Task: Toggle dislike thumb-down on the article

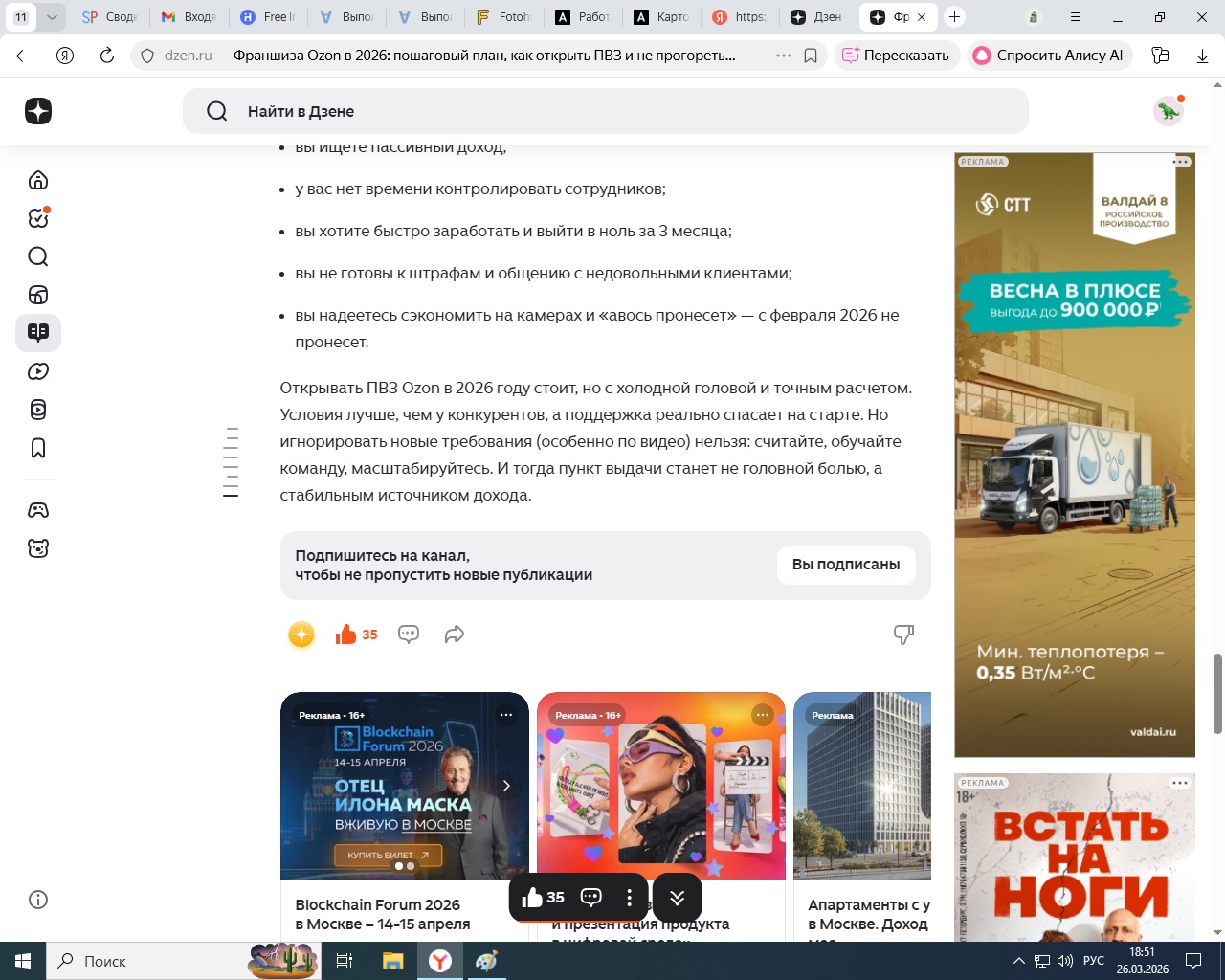Action: pos(903,634)
